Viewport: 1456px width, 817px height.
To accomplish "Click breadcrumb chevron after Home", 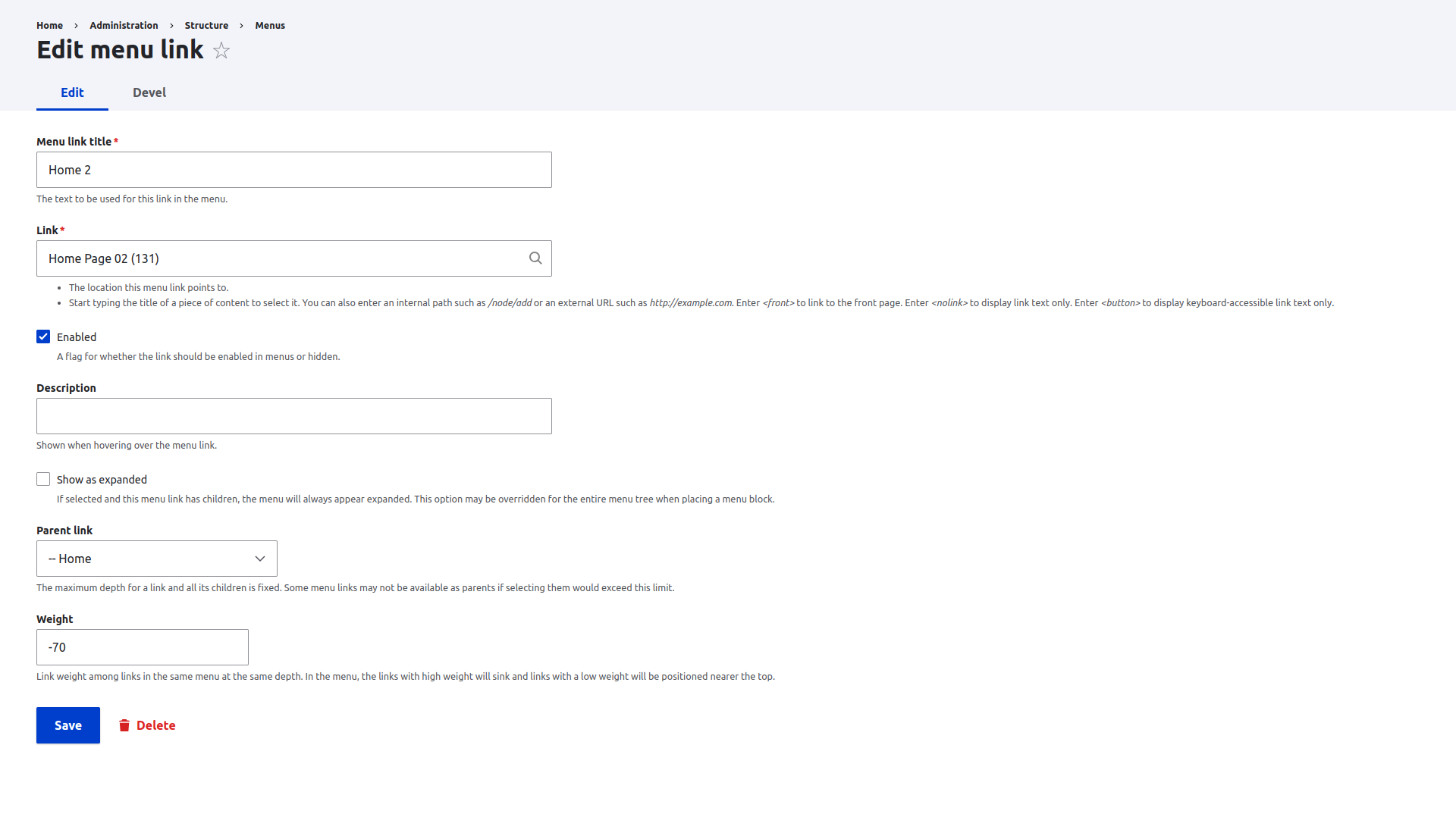I will pyautogui.click(x=76, y=26).
